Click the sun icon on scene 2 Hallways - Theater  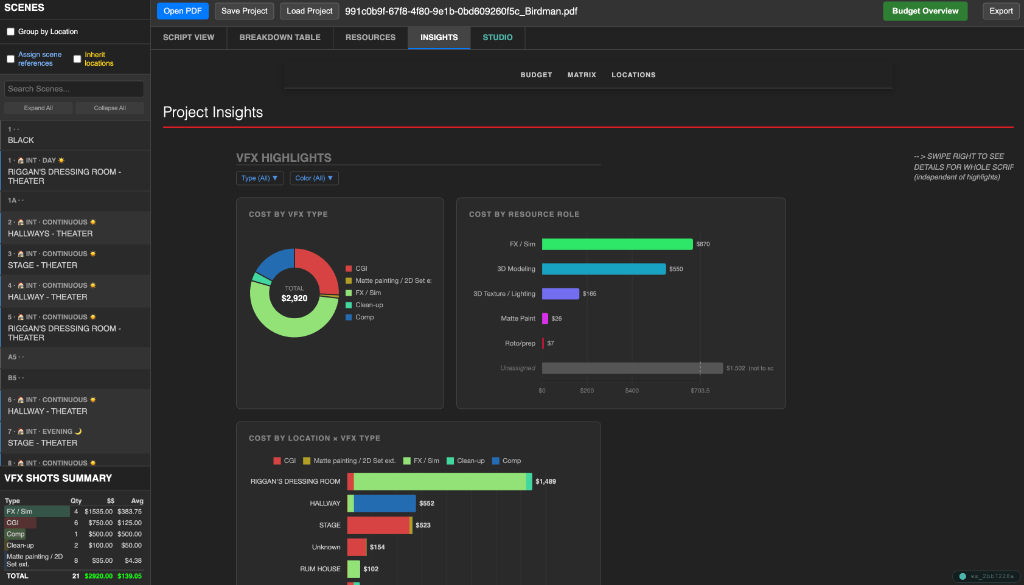click(x=91, y=220)
